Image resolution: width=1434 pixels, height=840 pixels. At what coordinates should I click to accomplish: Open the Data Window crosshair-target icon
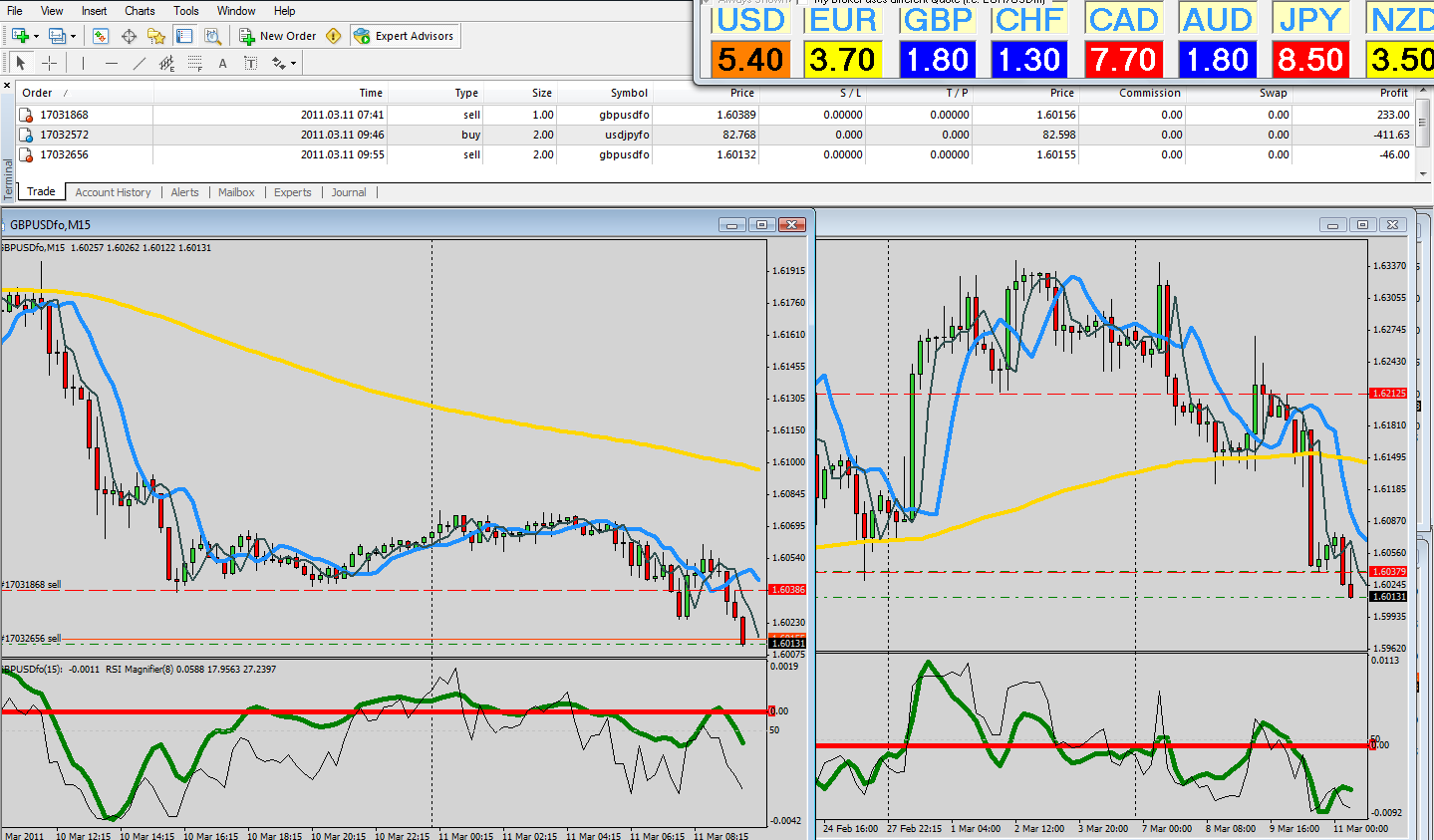129,36
